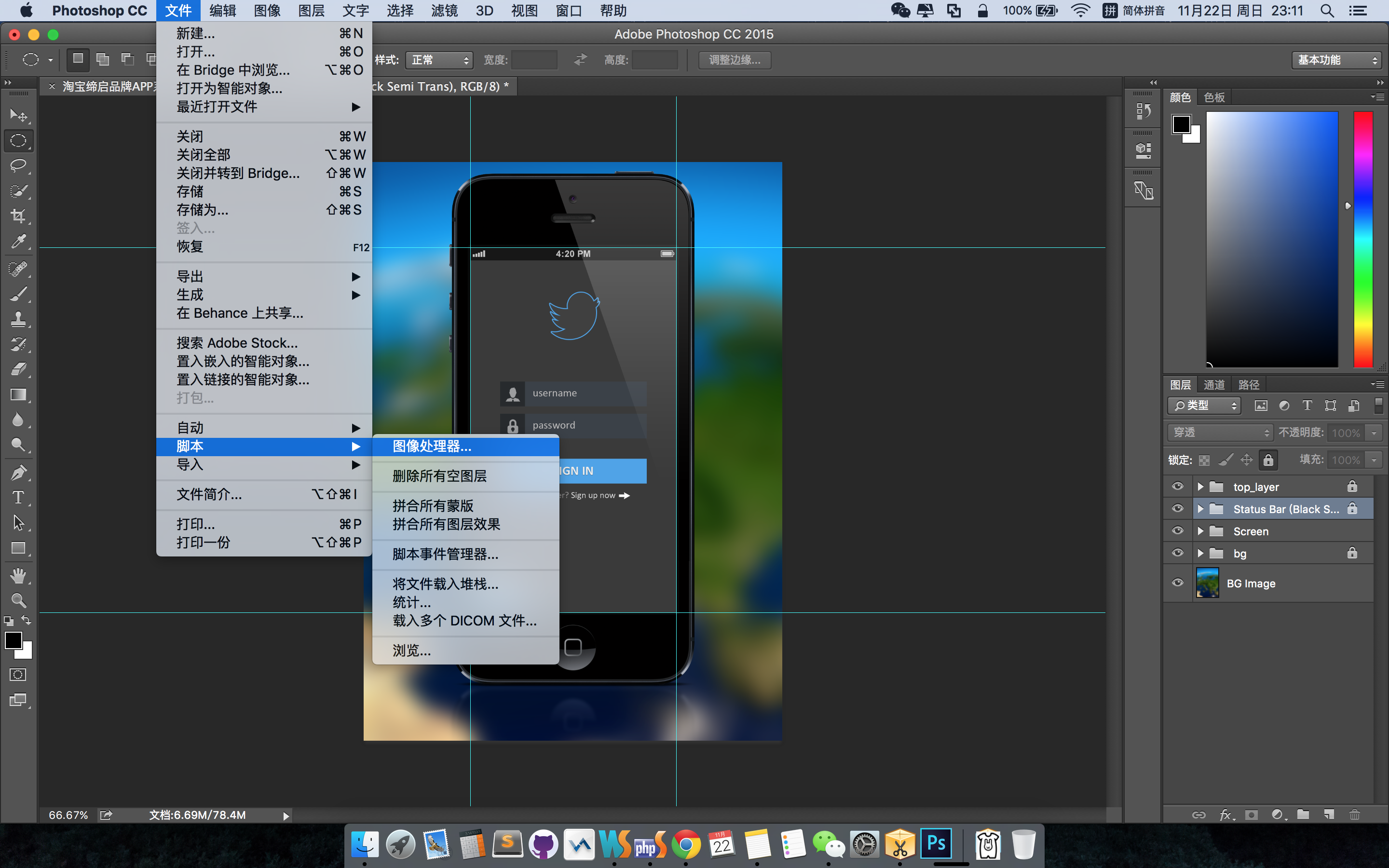Hide the Screen layer group
This screenshot has width=1389, height=868.
(x=1178, y=531)
